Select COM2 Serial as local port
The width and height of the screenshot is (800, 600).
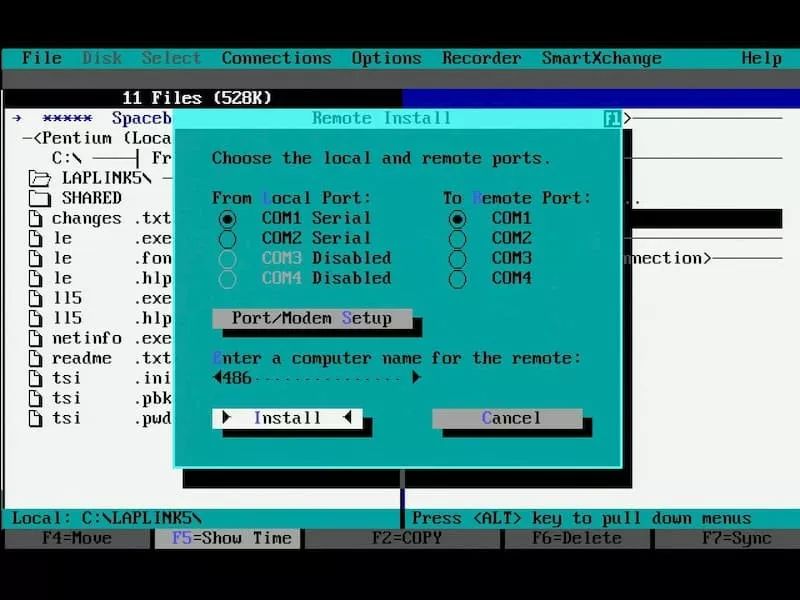pos(228,238)
